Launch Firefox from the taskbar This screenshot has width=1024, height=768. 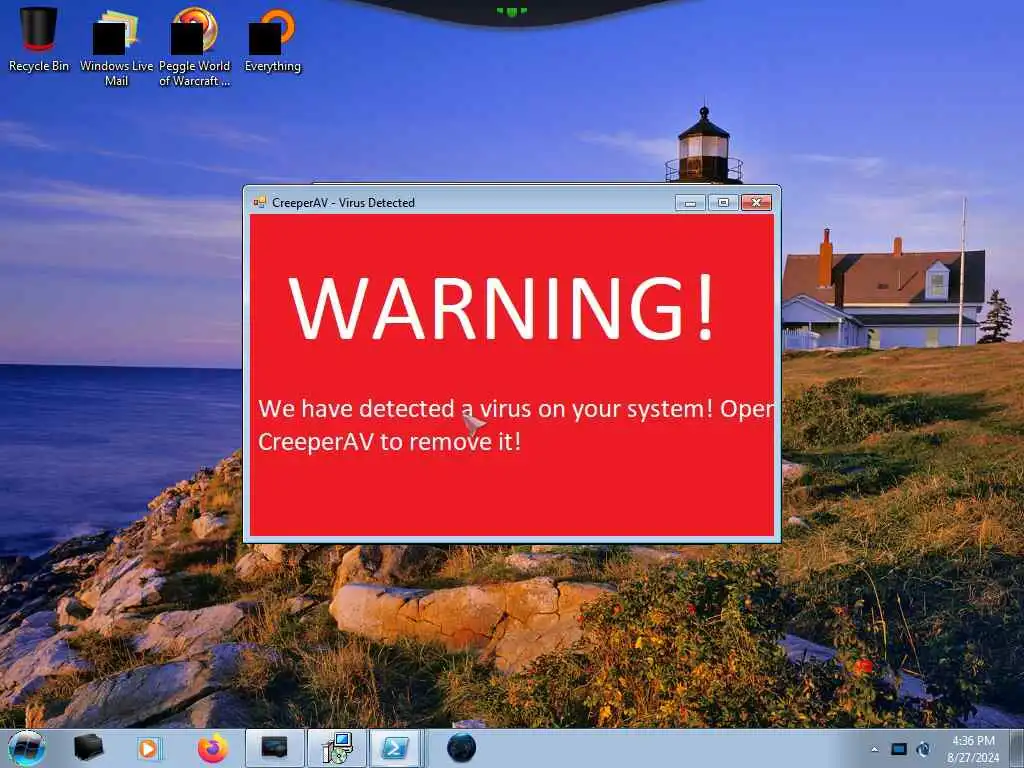213,748
